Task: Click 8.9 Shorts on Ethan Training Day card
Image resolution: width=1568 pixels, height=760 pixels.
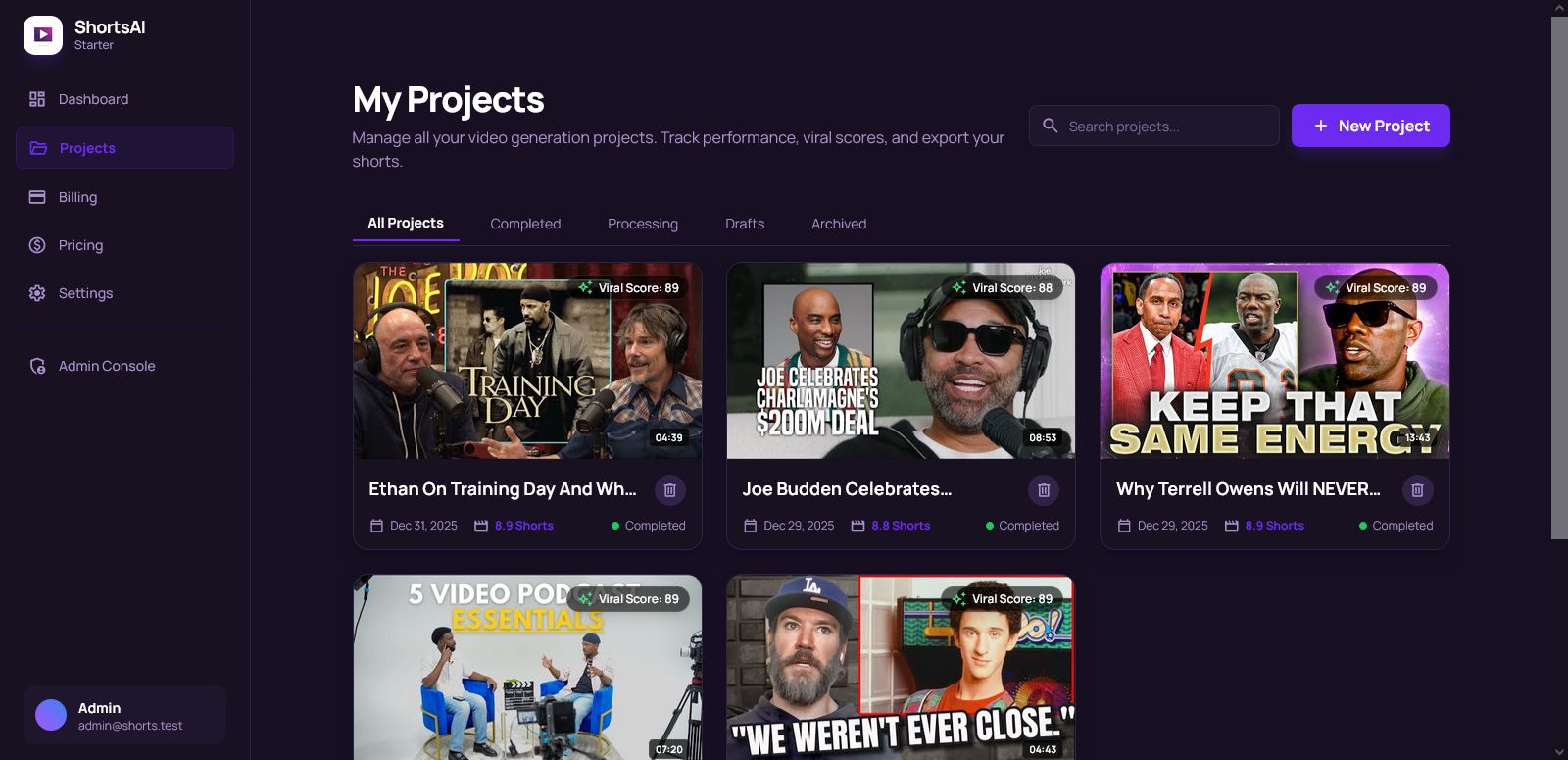Action: pos(524,526)
